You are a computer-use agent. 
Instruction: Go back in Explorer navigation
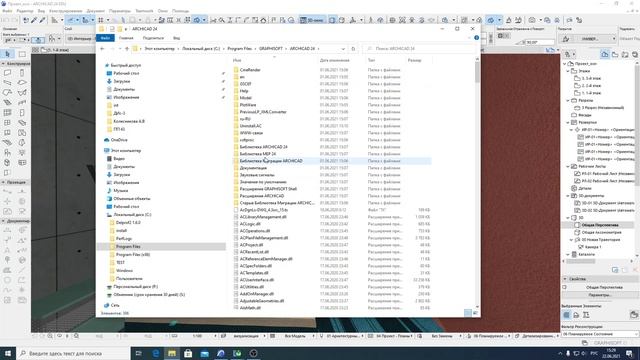pos(102,49)
